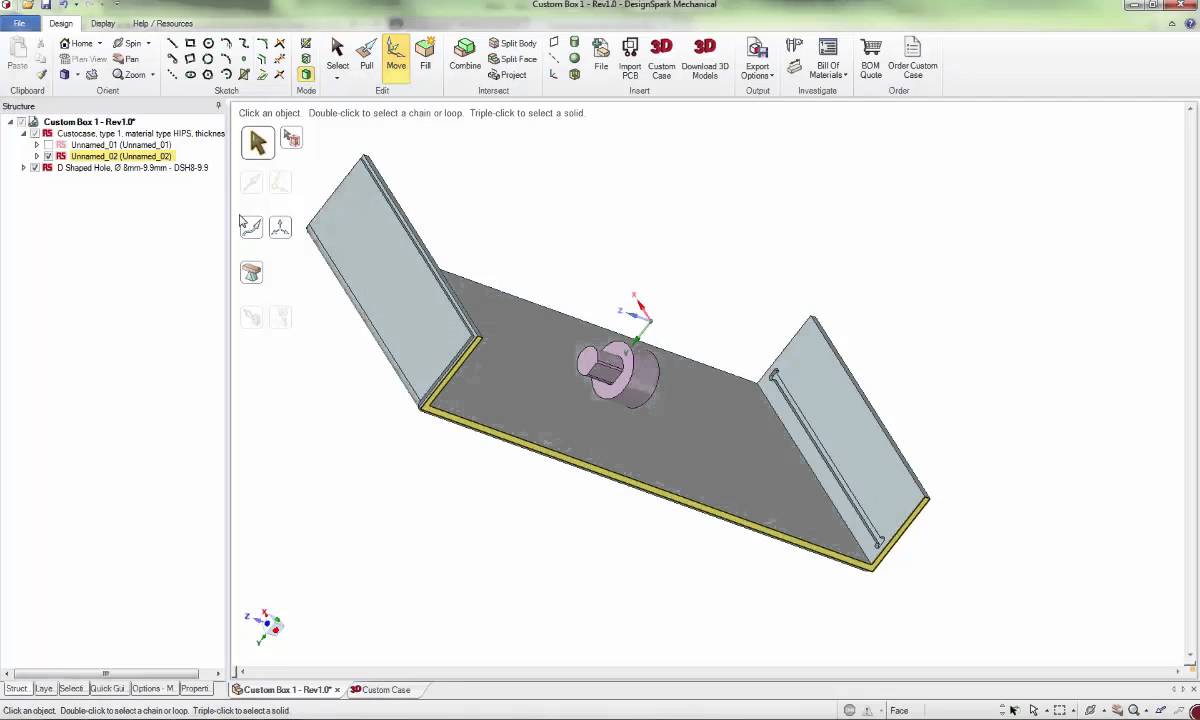The image size is (1200, 720).
Task: Insert a File into design
Action: [601, 54]
